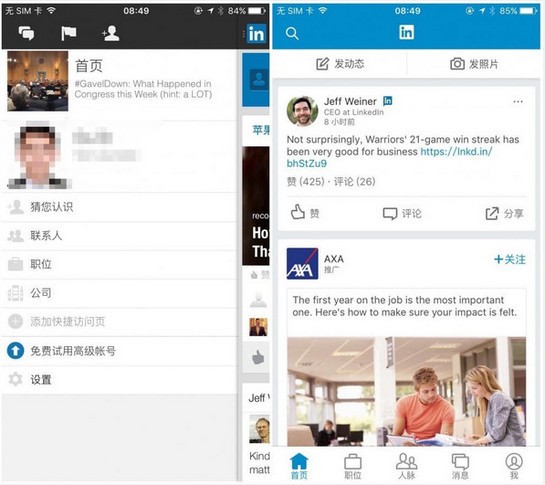The image size is (545, 485).
Task: Tap the add connection person icon
Action: [x=111, y=33]
